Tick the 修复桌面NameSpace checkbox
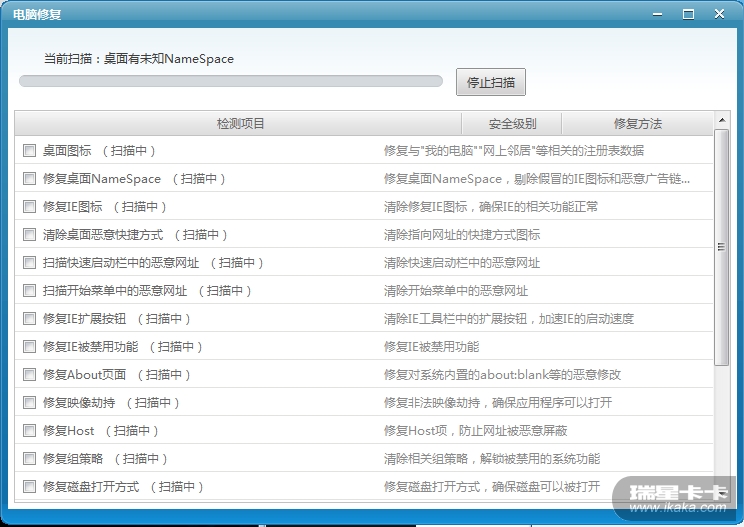 [29, 179]
